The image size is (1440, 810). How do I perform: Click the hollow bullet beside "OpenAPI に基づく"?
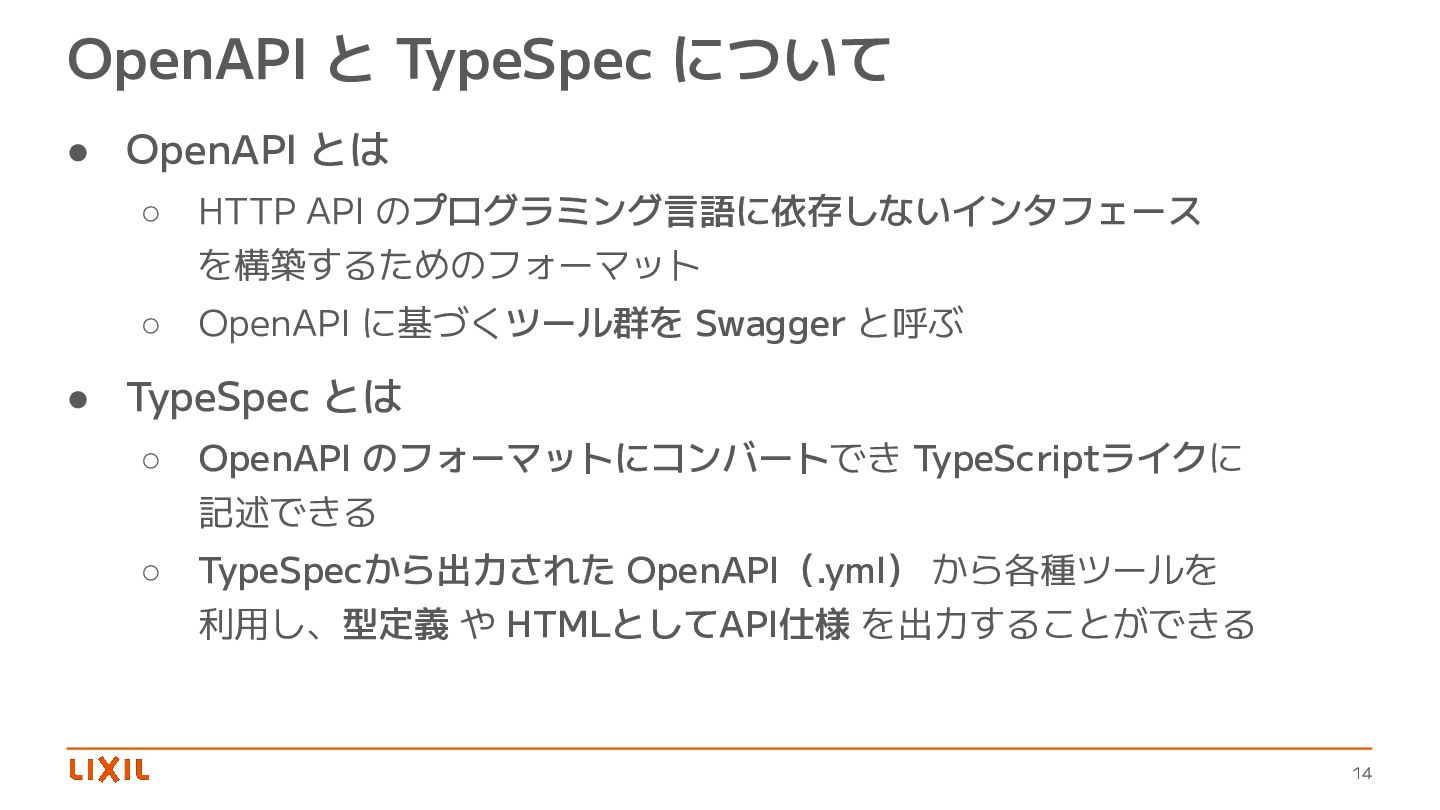[151, 324]
